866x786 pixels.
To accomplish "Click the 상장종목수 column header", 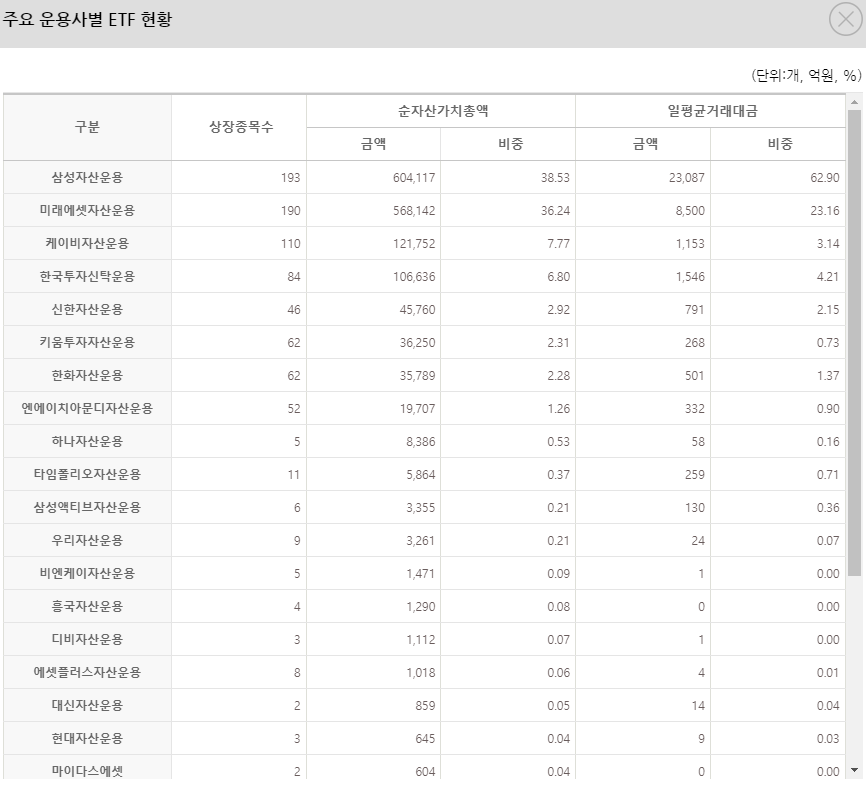I will tap(239, 128).
